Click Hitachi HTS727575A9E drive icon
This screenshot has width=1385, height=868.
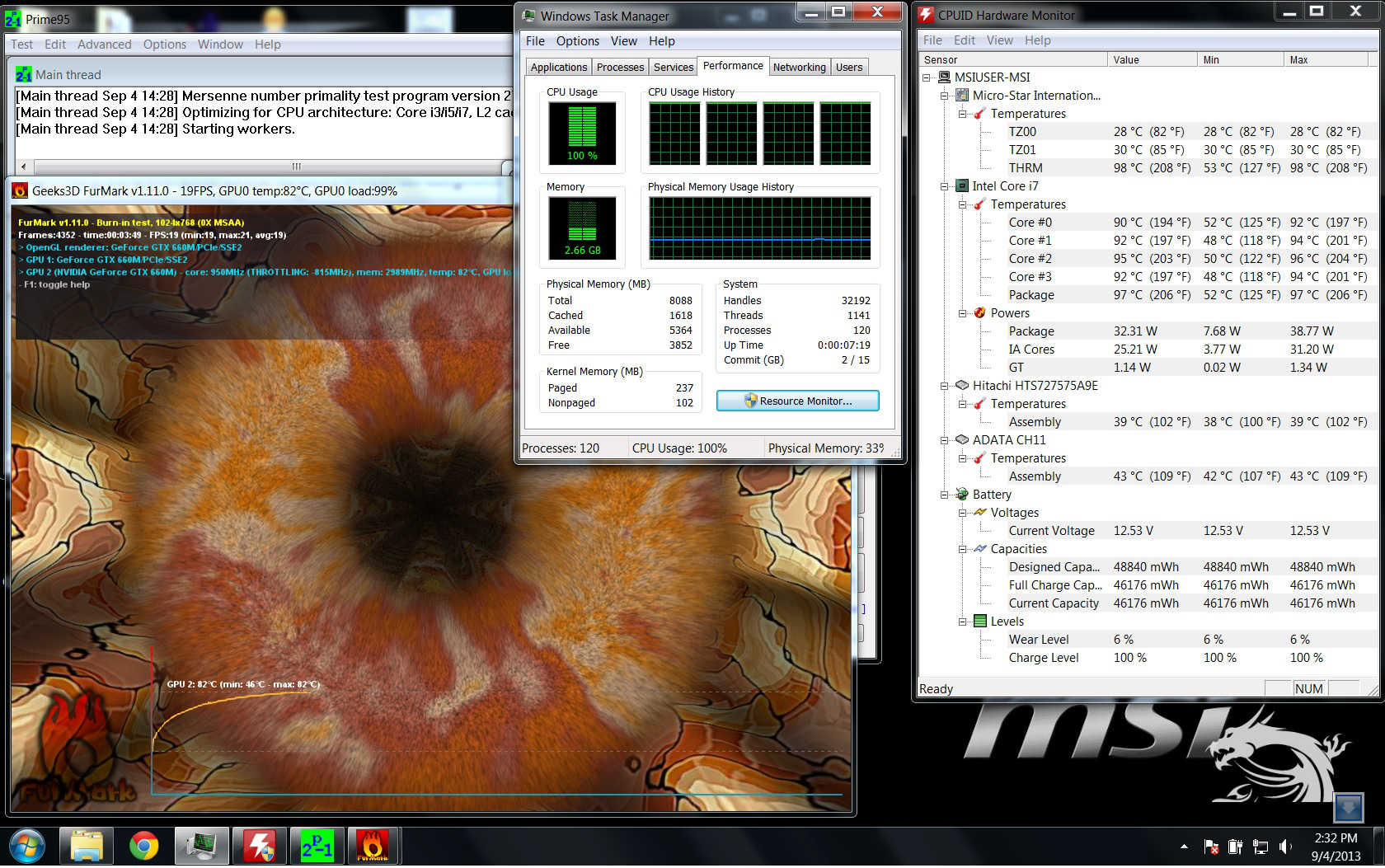point(962,386)
